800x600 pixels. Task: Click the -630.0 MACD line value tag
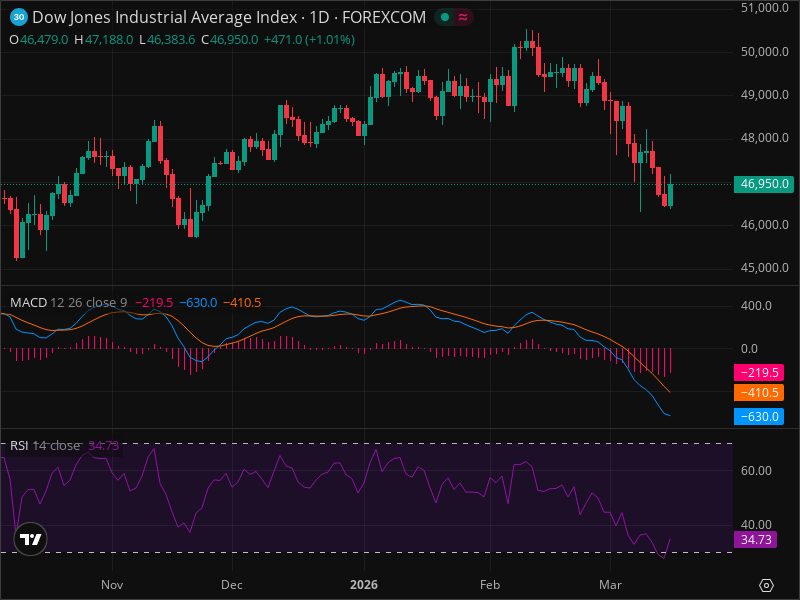coord(759,416)
